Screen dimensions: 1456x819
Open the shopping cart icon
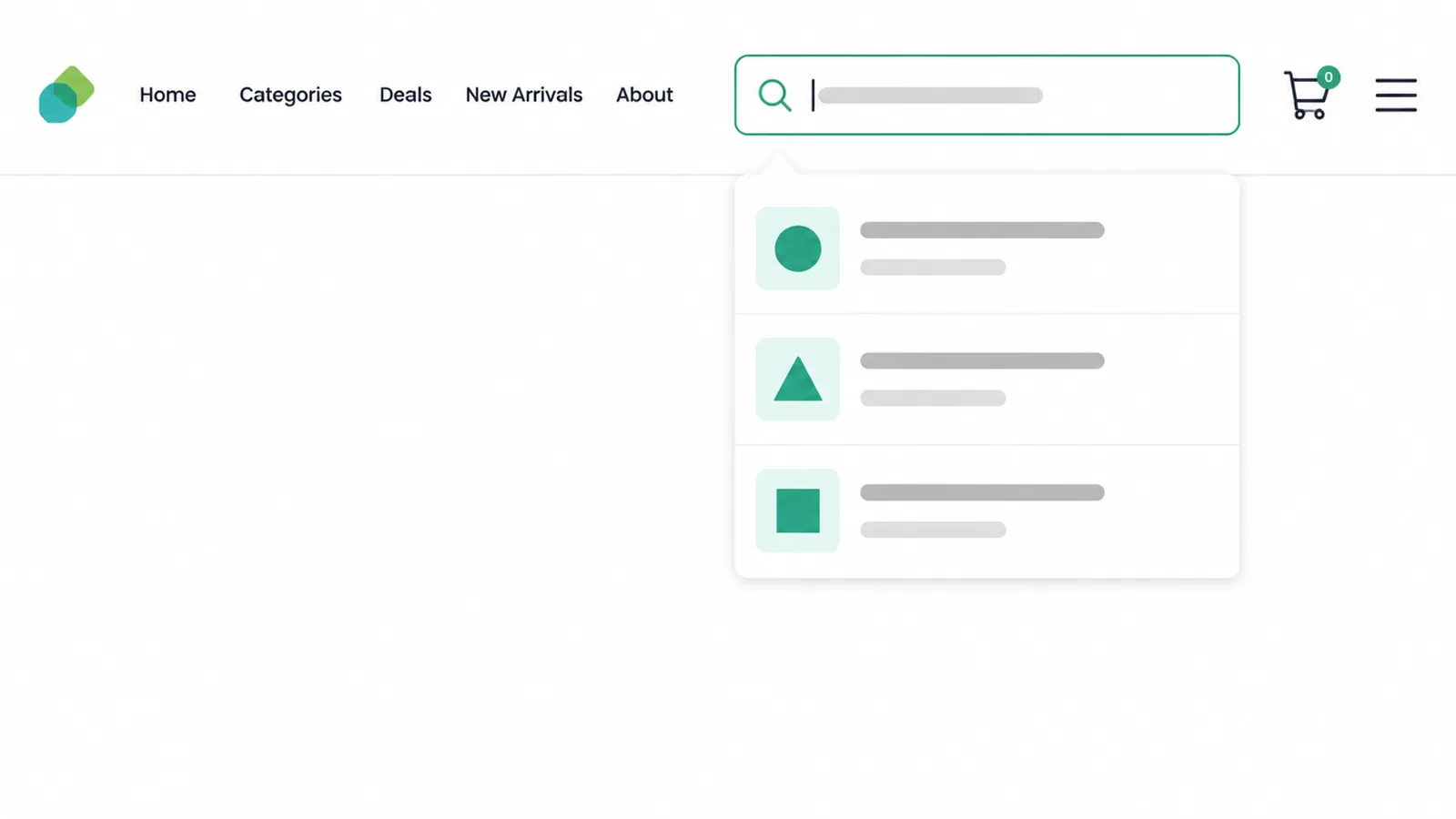tap(1307, 96)
